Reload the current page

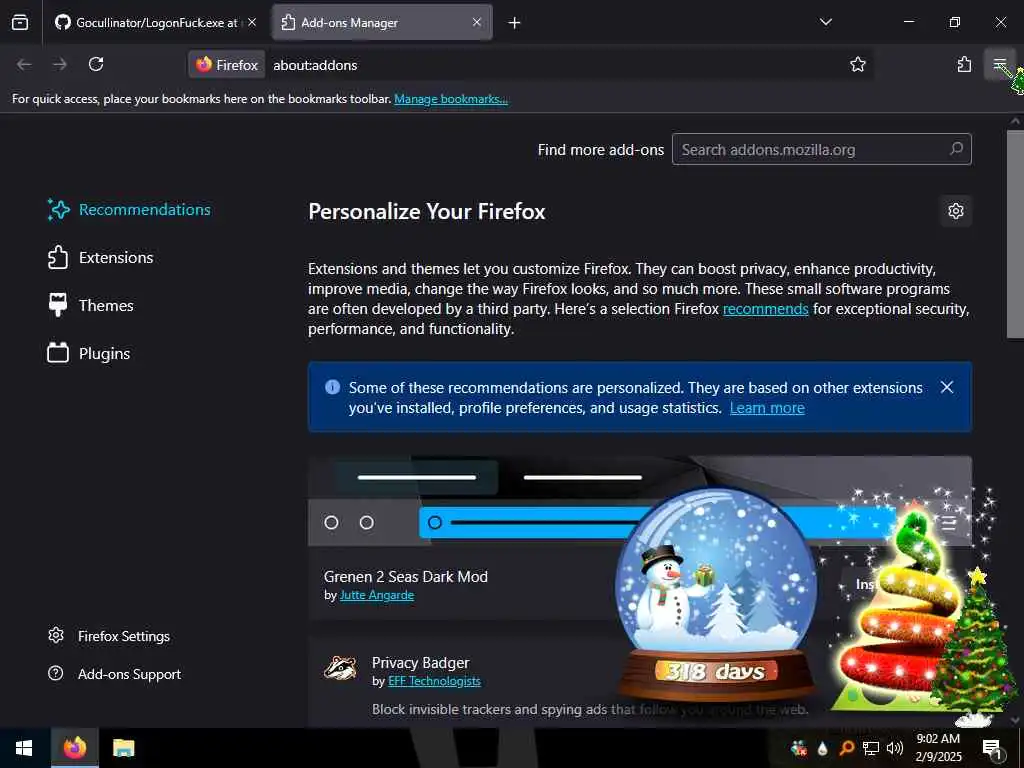pos(96,64)
